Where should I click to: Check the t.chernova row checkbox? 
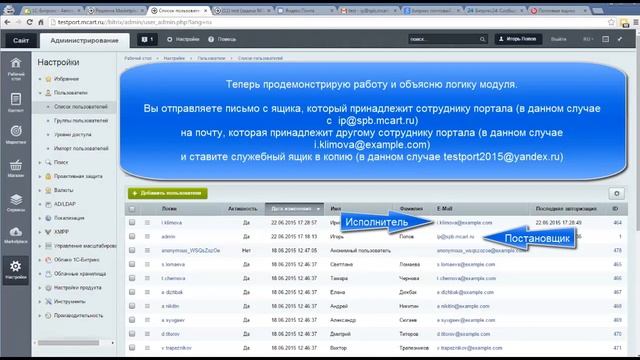(132, 278)
